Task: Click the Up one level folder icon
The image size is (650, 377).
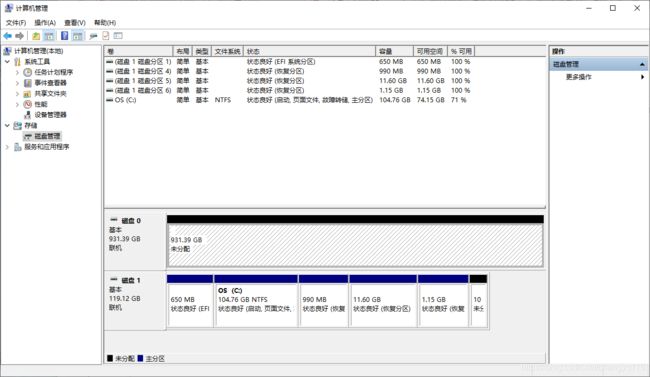Action: pyautogui.click(x=36, y=36)
